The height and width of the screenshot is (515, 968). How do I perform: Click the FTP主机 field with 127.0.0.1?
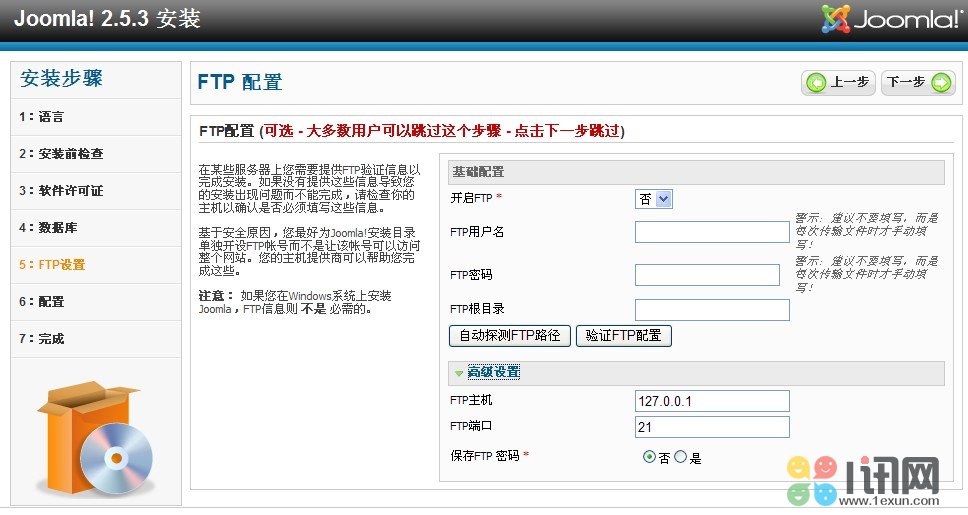(x=712, y=401)
